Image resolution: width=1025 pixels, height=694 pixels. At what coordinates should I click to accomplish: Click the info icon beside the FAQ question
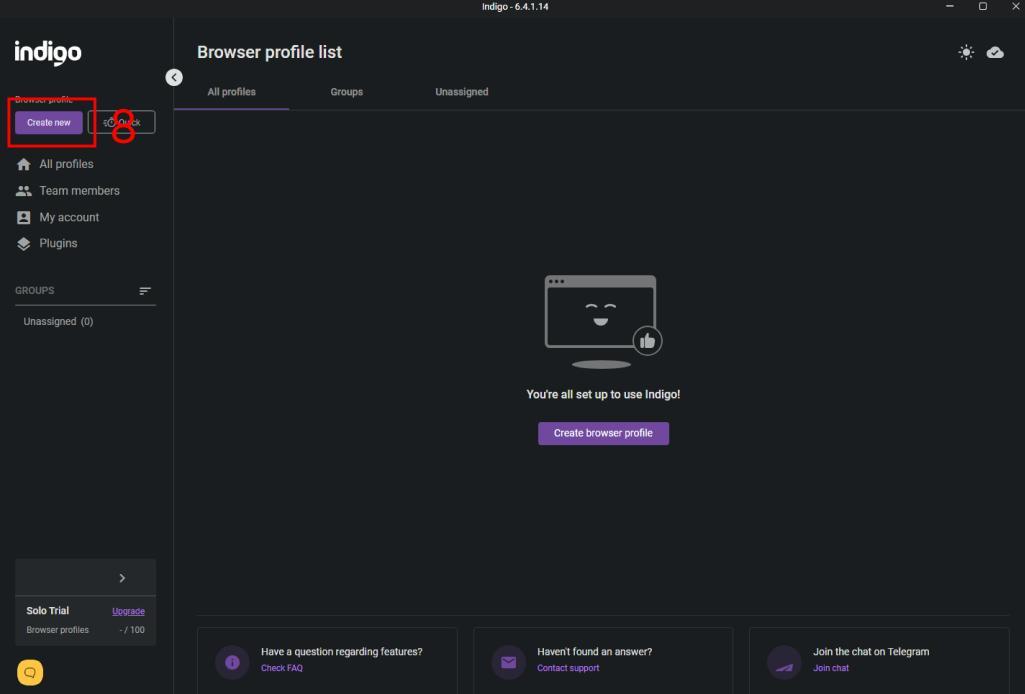(x=232, y=662)
